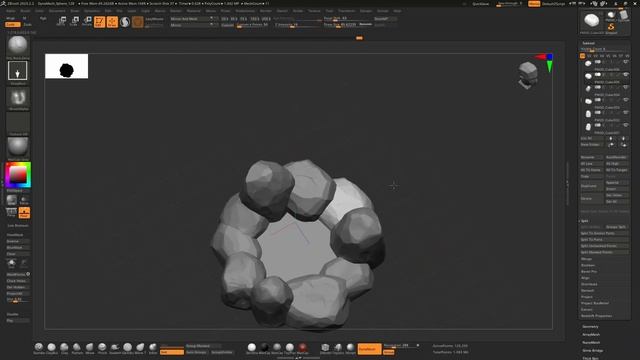Click the Del Other subtool button

[617, 196]
